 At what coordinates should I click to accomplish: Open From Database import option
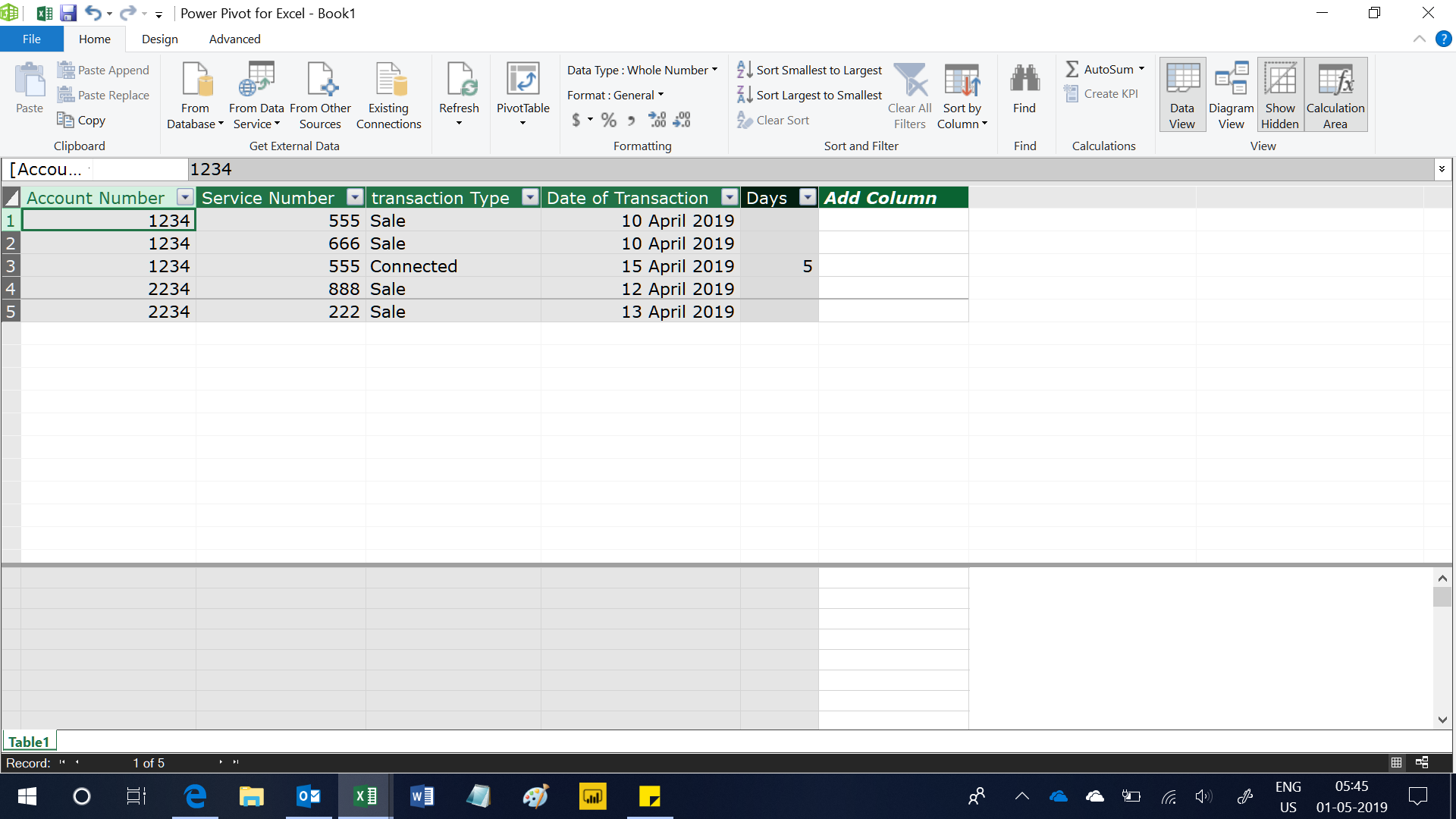195,96
